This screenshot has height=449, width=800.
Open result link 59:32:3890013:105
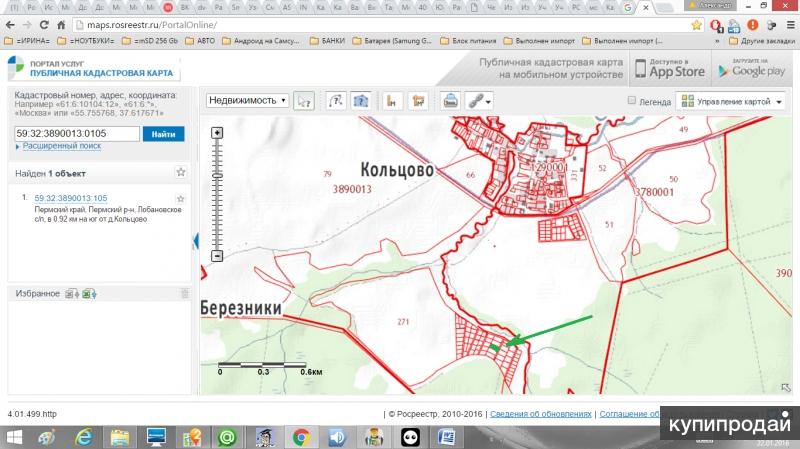coord(71,198)
